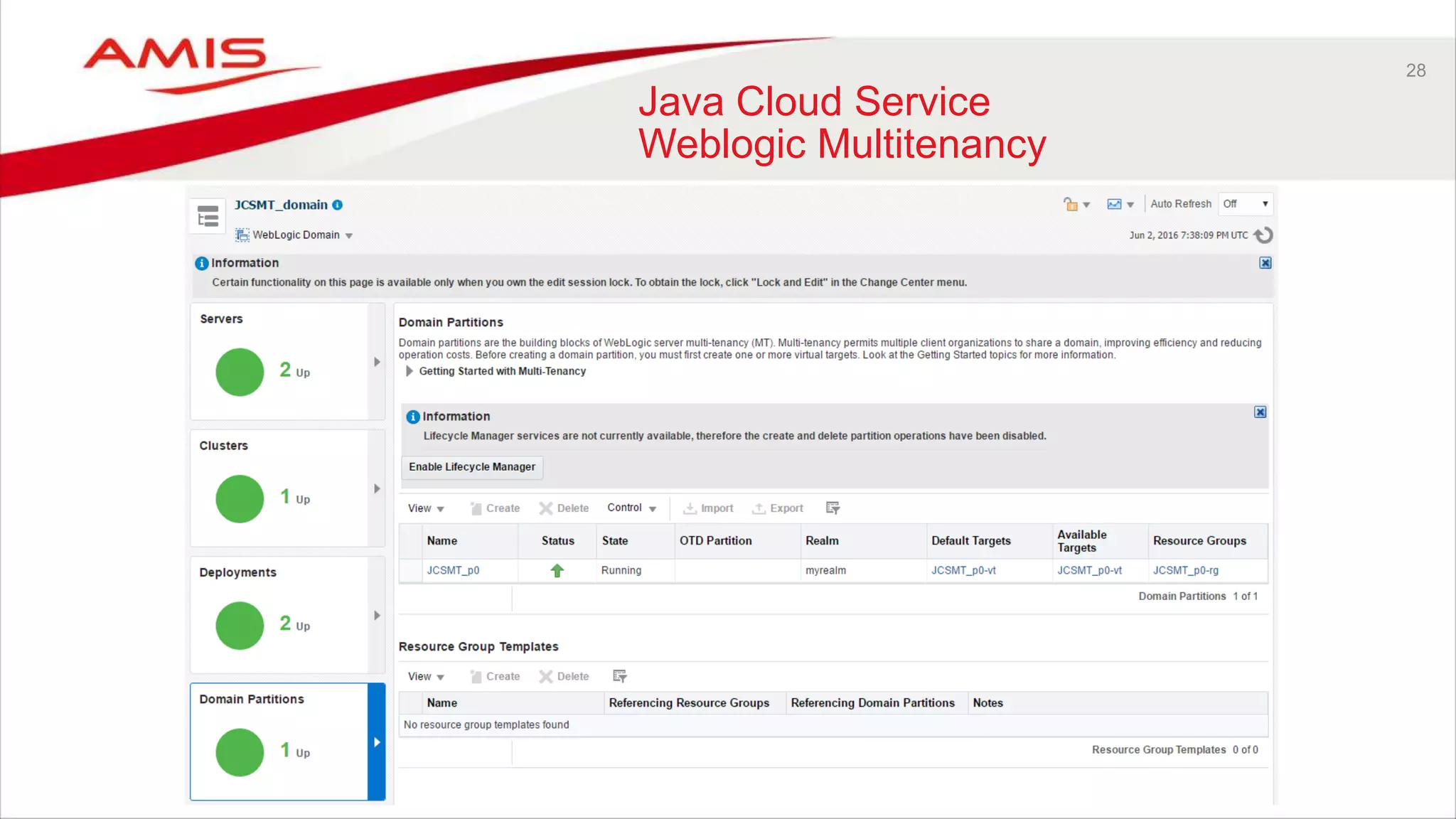
Task: Click the JCSMT_domain info icon
Action: click(338, 205)
